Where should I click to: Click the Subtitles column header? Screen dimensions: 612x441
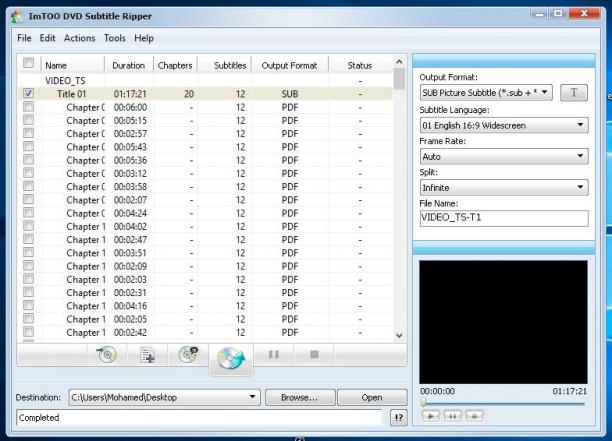pos(224,66)
